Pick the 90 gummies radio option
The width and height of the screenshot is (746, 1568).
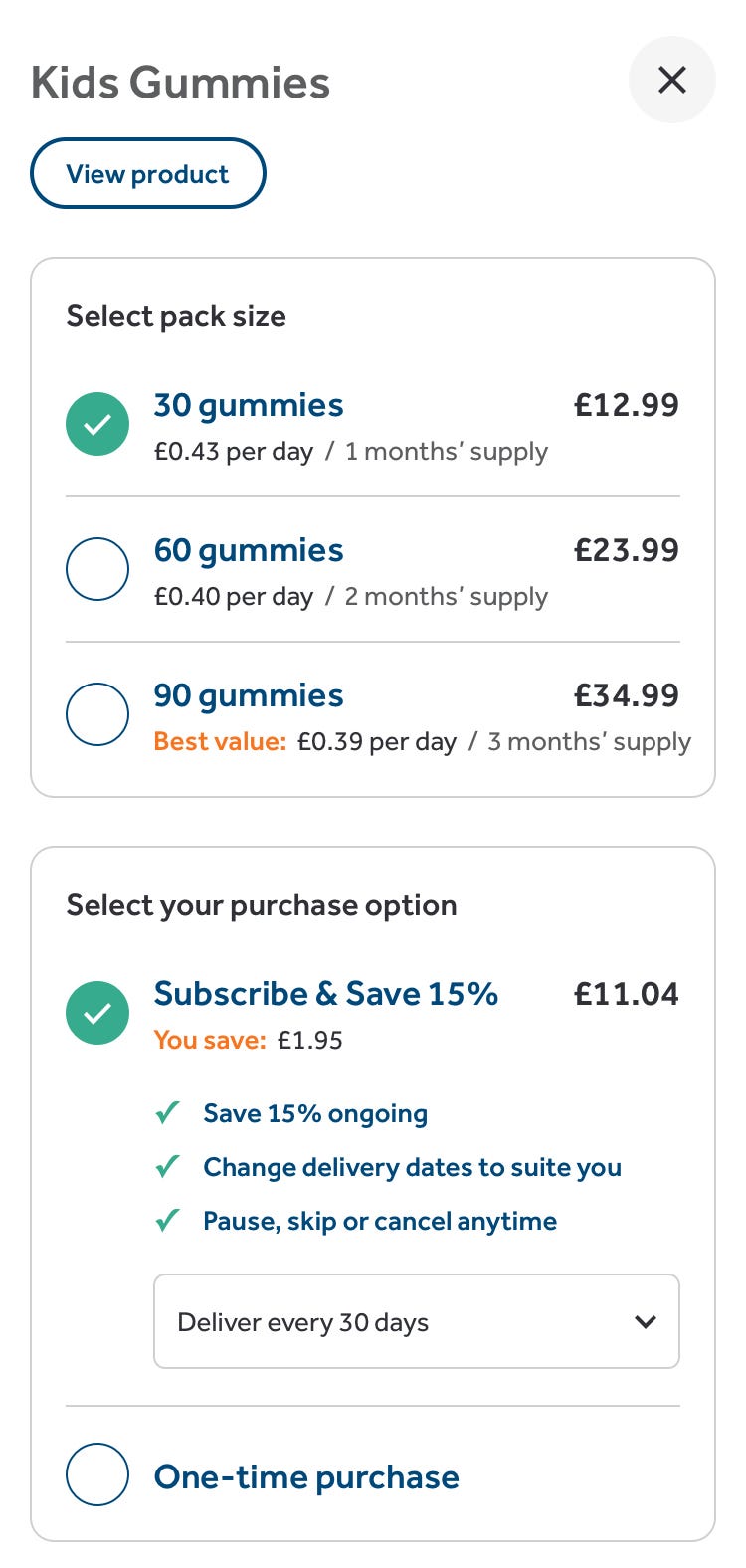tap(97, 714)
